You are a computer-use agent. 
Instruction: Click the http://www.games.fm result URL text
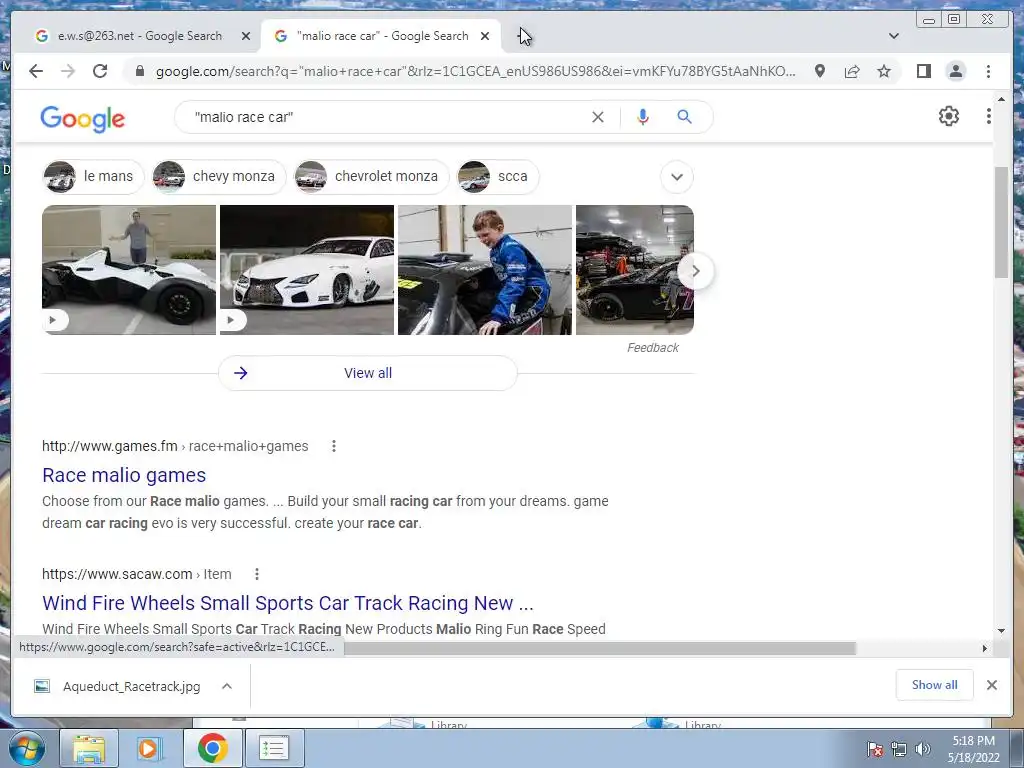click(x=110, y=446)
